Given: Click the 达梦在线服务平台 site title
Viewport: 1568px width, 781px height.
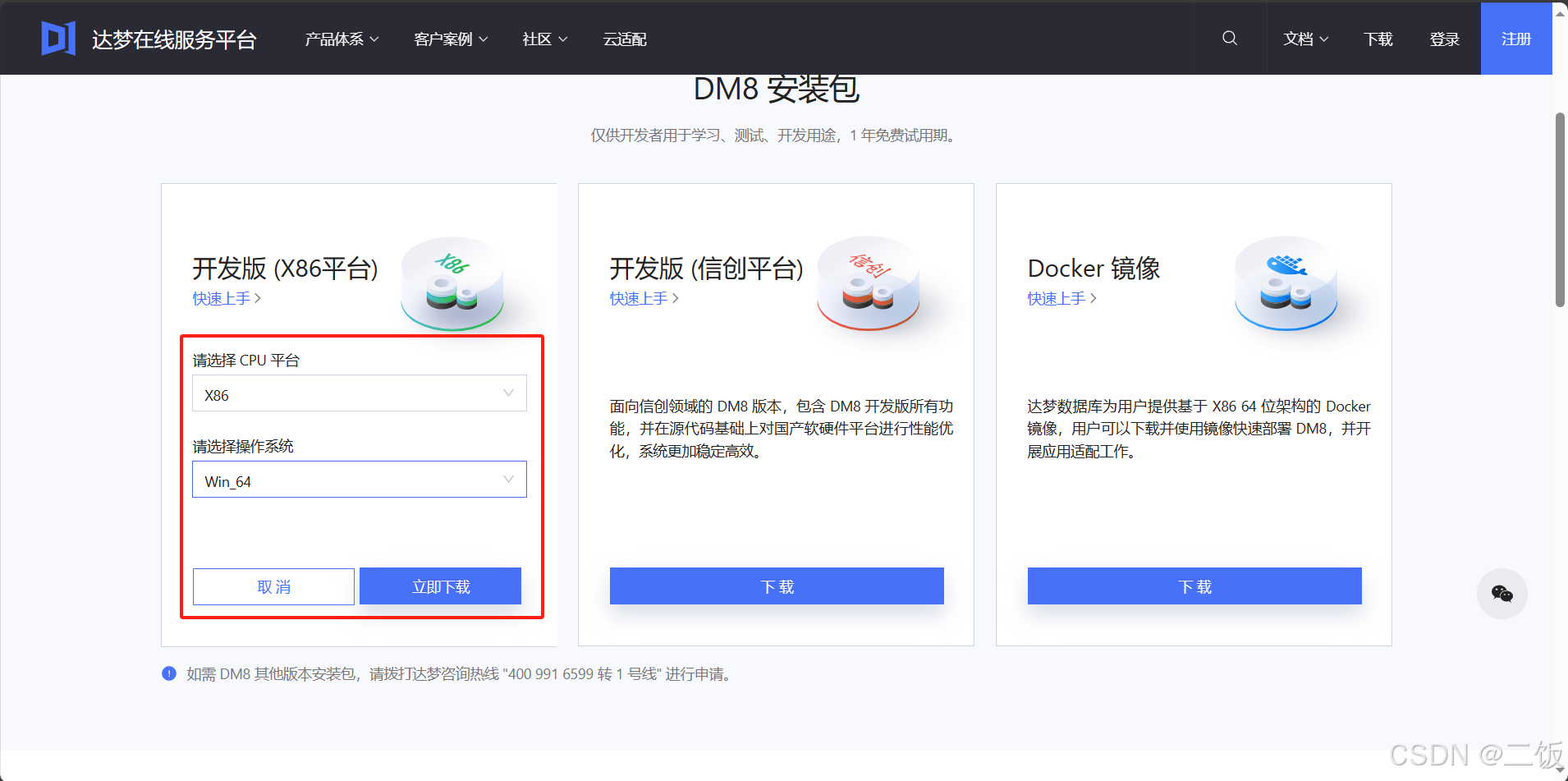Looking at the screenshot, I should tap(174, 39).
